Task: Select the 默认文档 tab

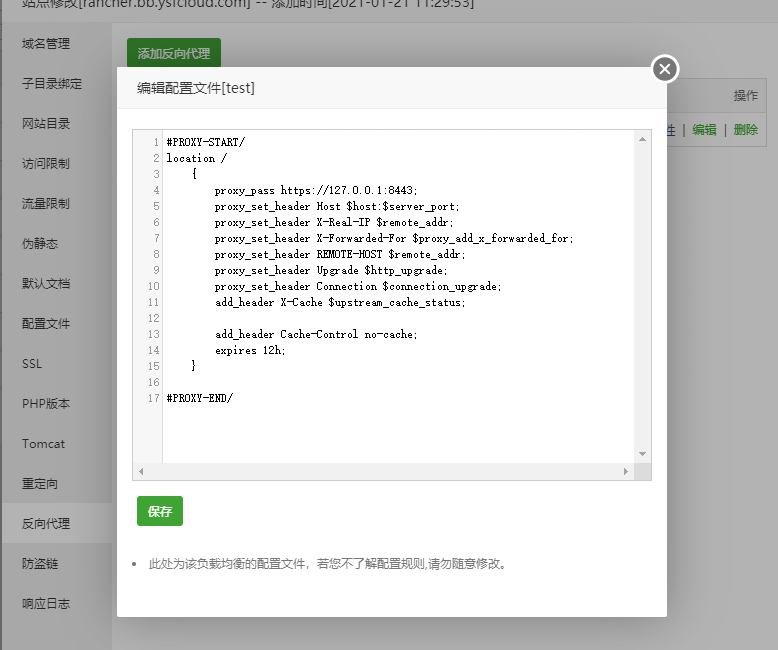Action: pos(46,284)
